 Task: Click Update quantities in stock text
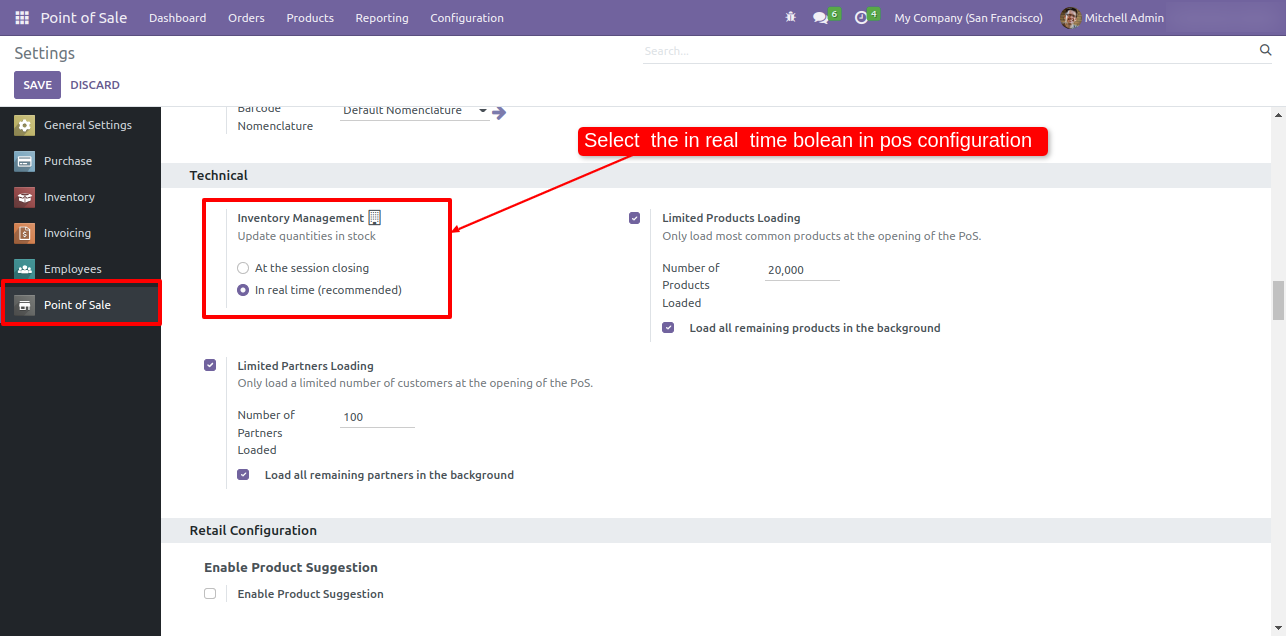coord(307,236)
